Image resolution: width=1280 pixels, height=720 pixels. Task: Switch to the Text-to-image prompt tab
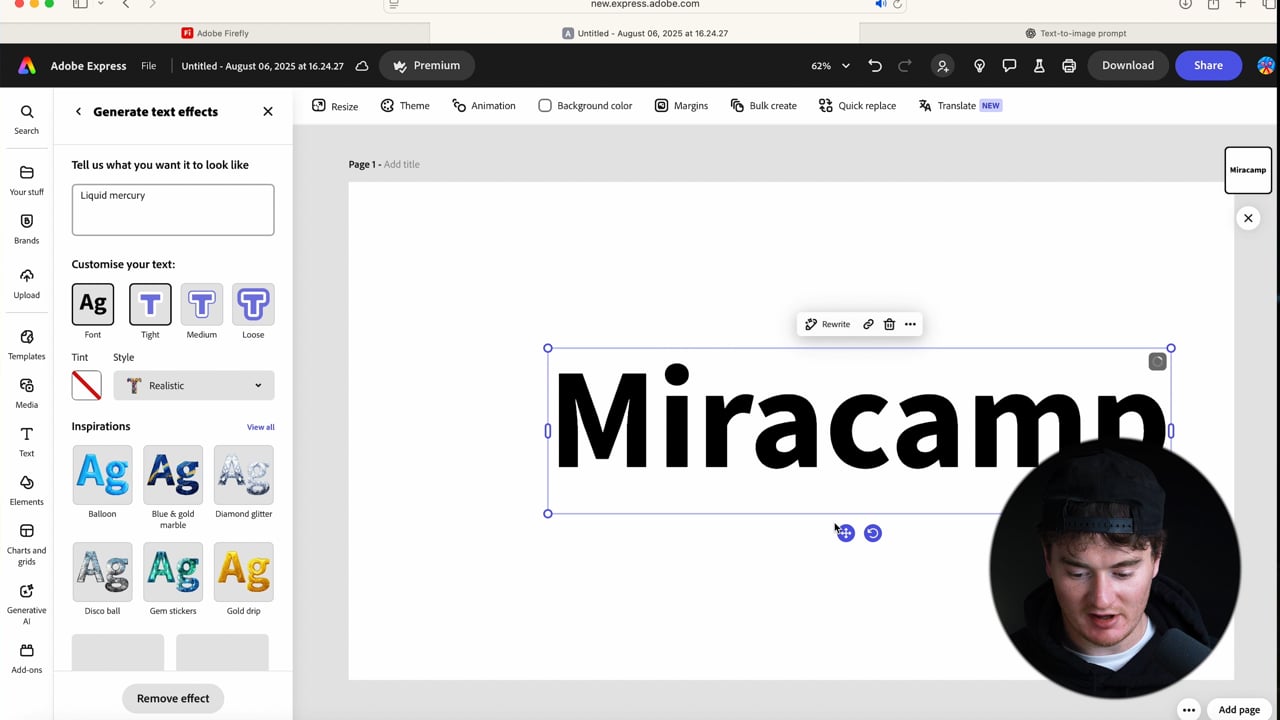(1075, 33)
